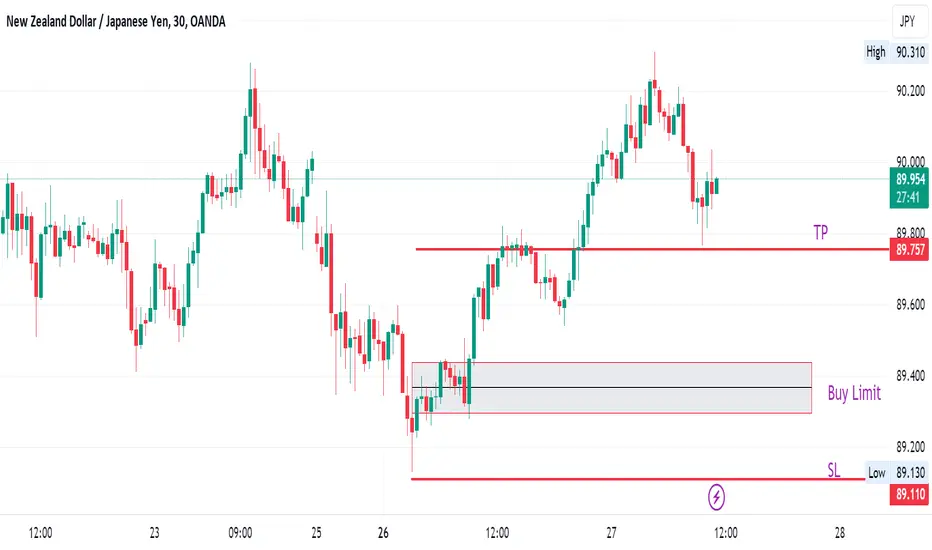This screenshot has height=550, width=932.
Task: Select the SL text annotation
Action: [834, 470]
